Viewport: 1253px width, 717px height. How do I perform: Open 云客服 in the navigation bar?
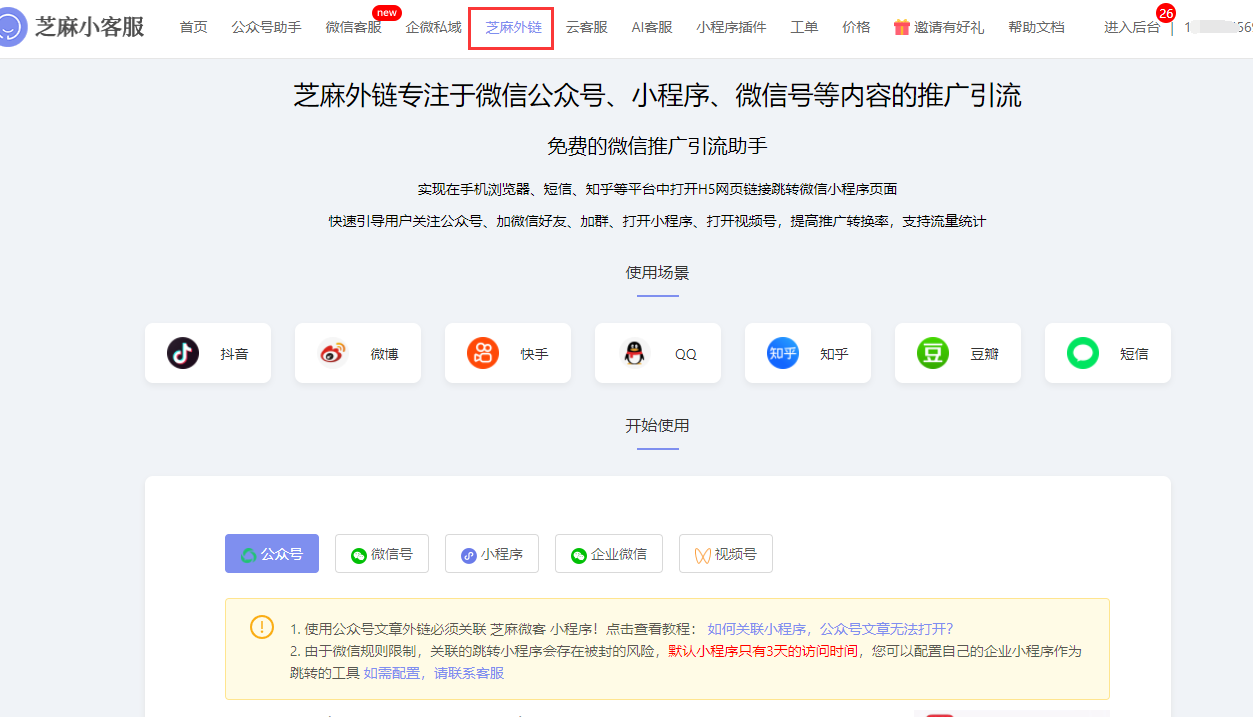click(587, 27)
